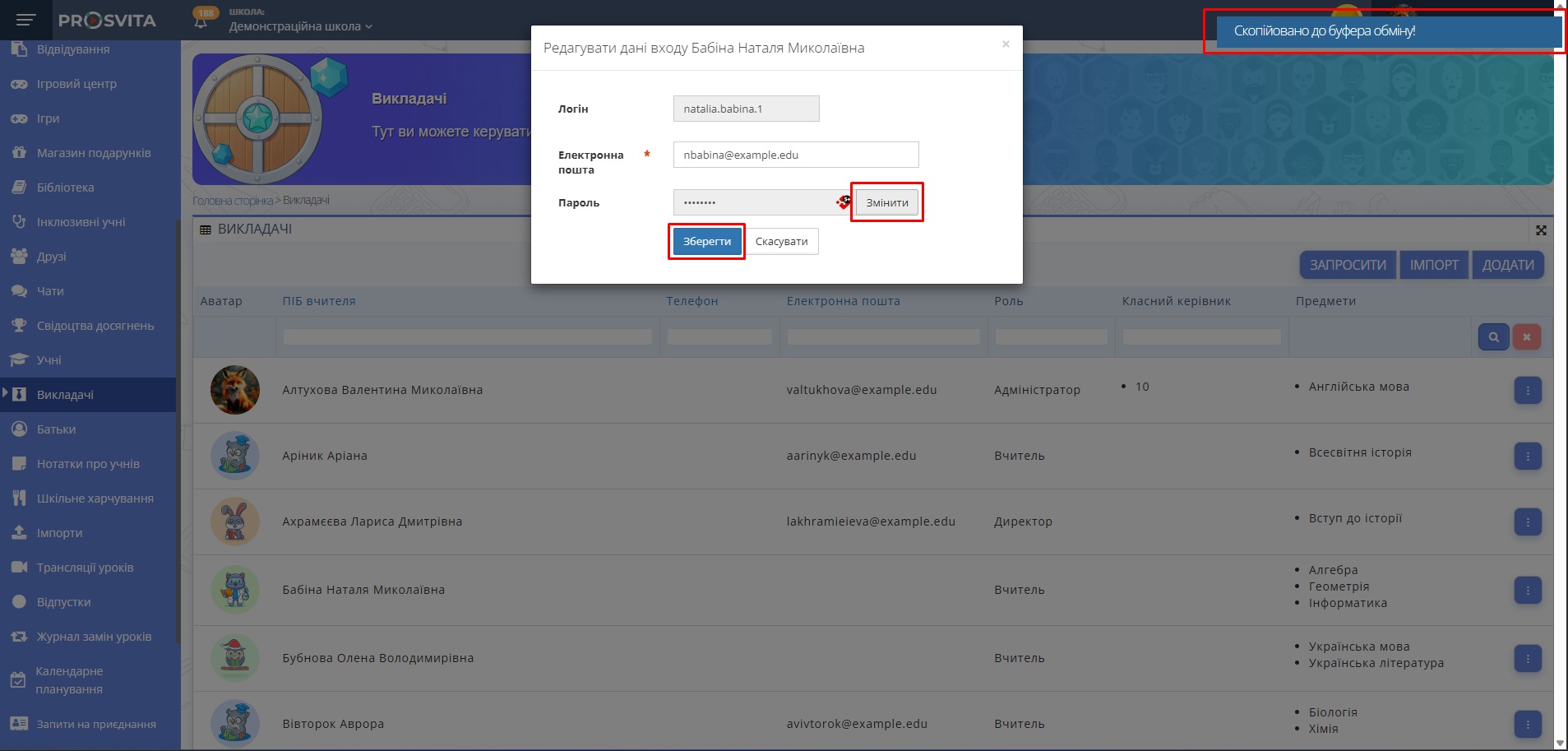Click the ДОДАТИ button
The width and height of the screenshot is (1568, 751).
pos(1507,265)
